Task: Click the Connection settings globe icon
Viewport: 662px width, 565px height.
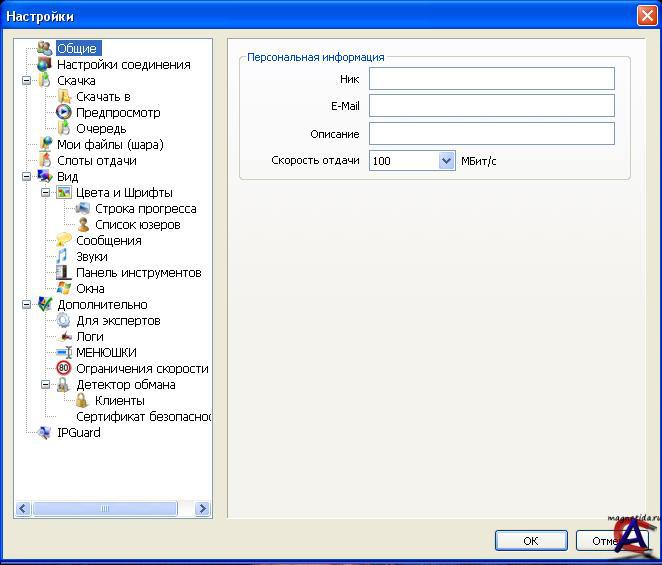Action: tap(44, 65)
